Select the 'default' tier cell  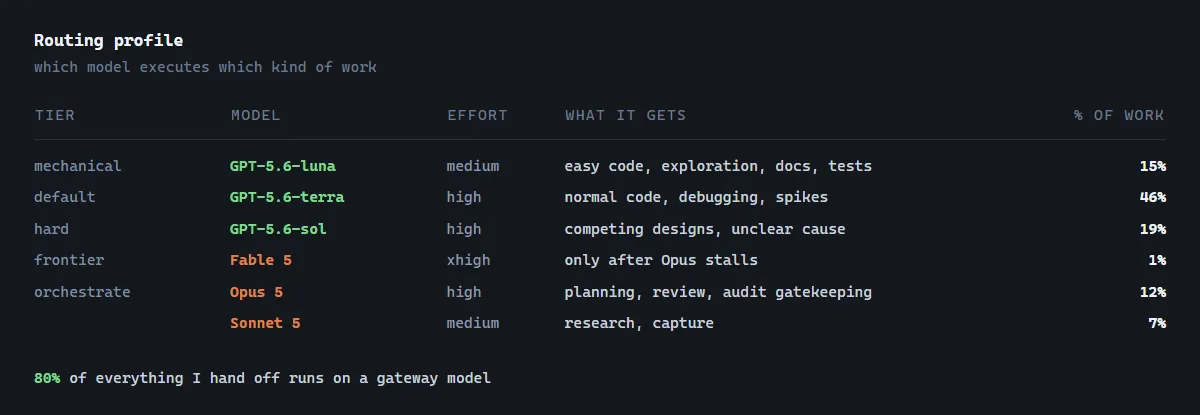[x=65, y=197]
